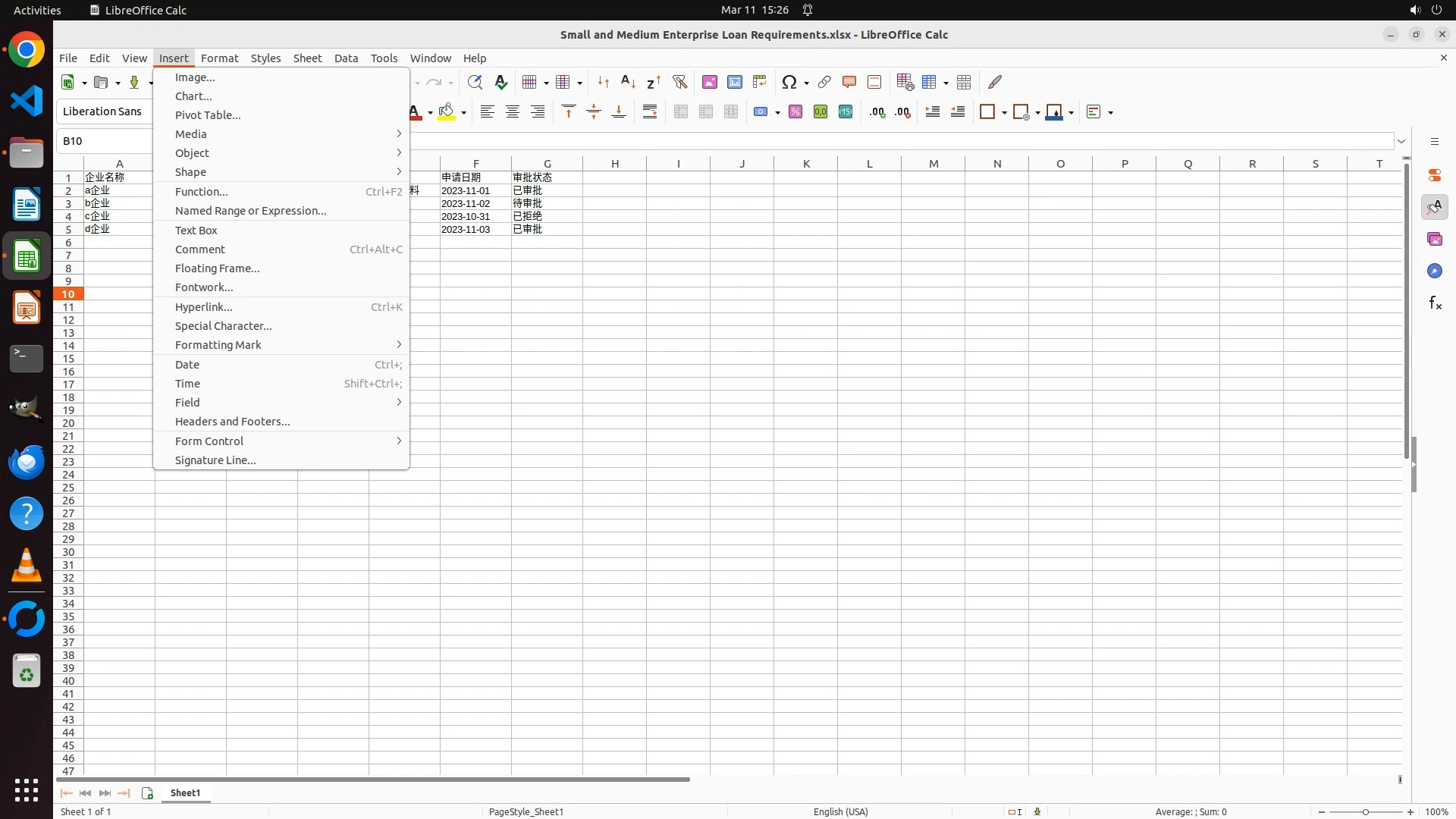Open the Borders dropdown arrow

tap(1004, 113)
